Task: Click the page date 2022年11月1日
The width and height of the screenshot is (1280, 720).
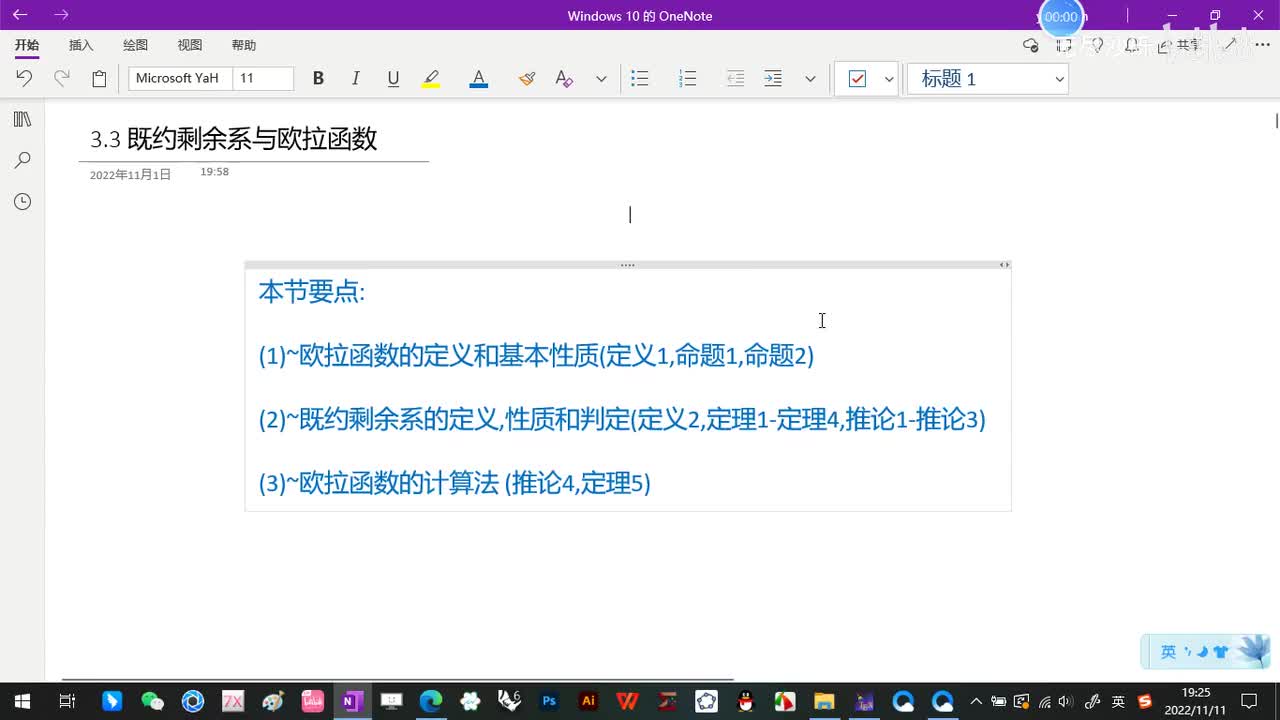Action: coord(130,175)
